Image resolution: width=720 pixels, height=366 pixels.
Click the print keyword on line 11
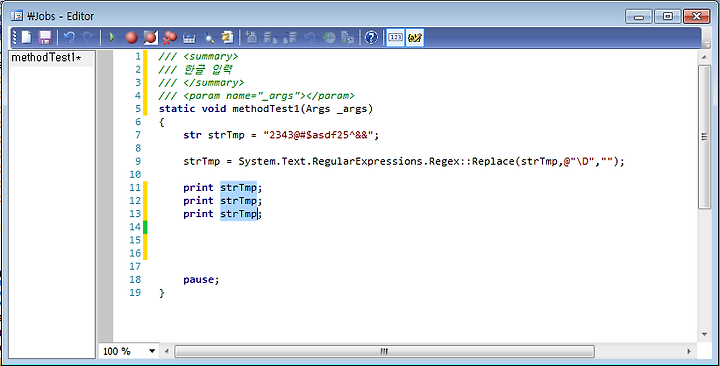[198, 188]
